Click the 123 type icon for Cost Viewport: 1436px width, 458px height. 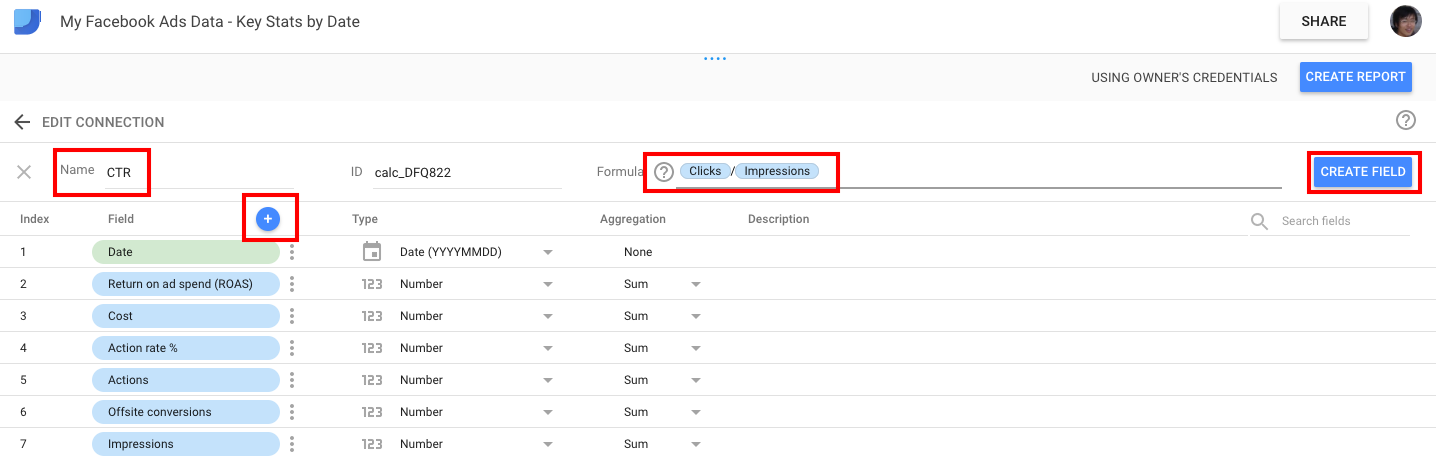click(372, 316)
